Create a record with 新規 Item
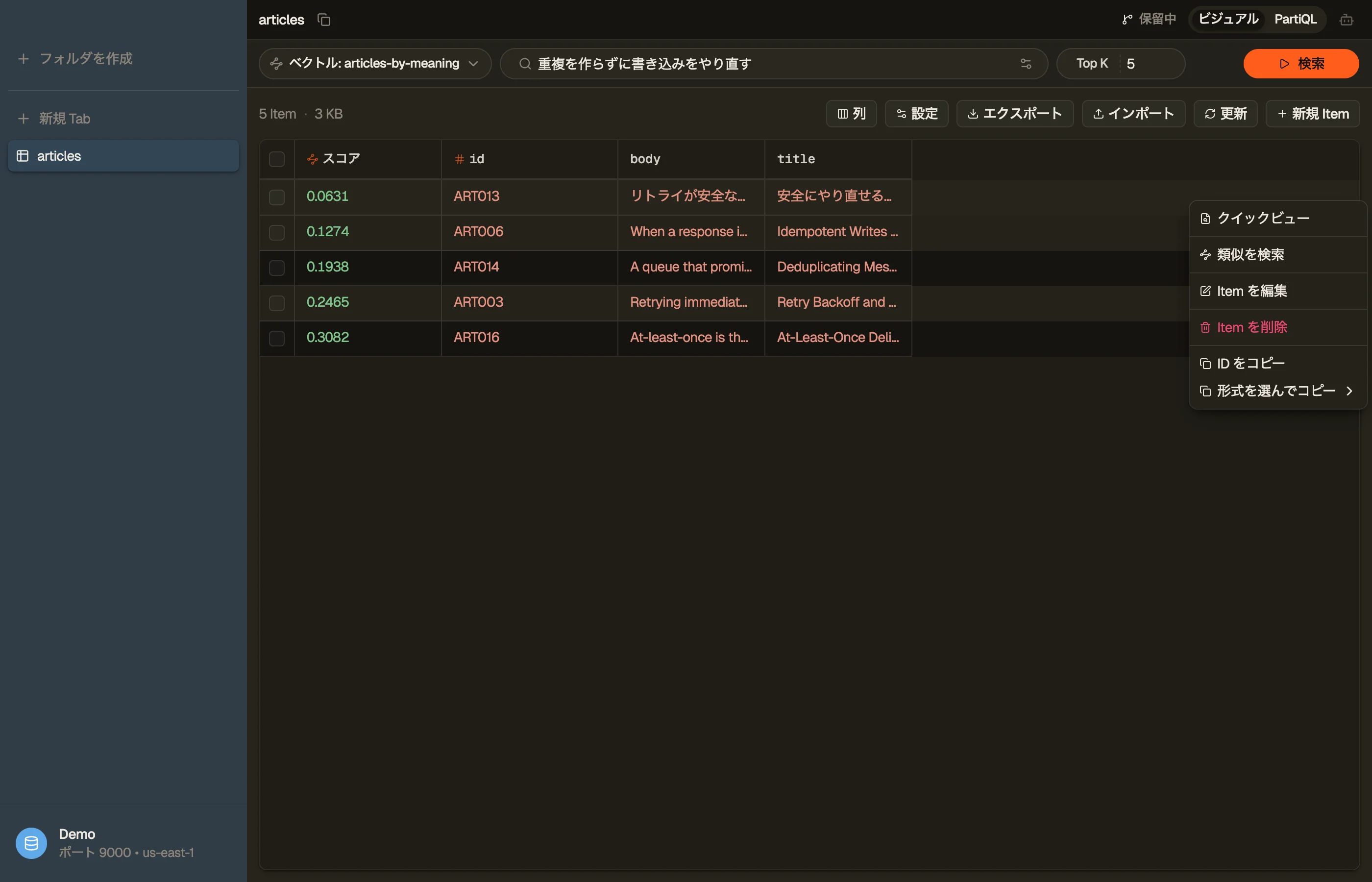 pos(1312,114)
